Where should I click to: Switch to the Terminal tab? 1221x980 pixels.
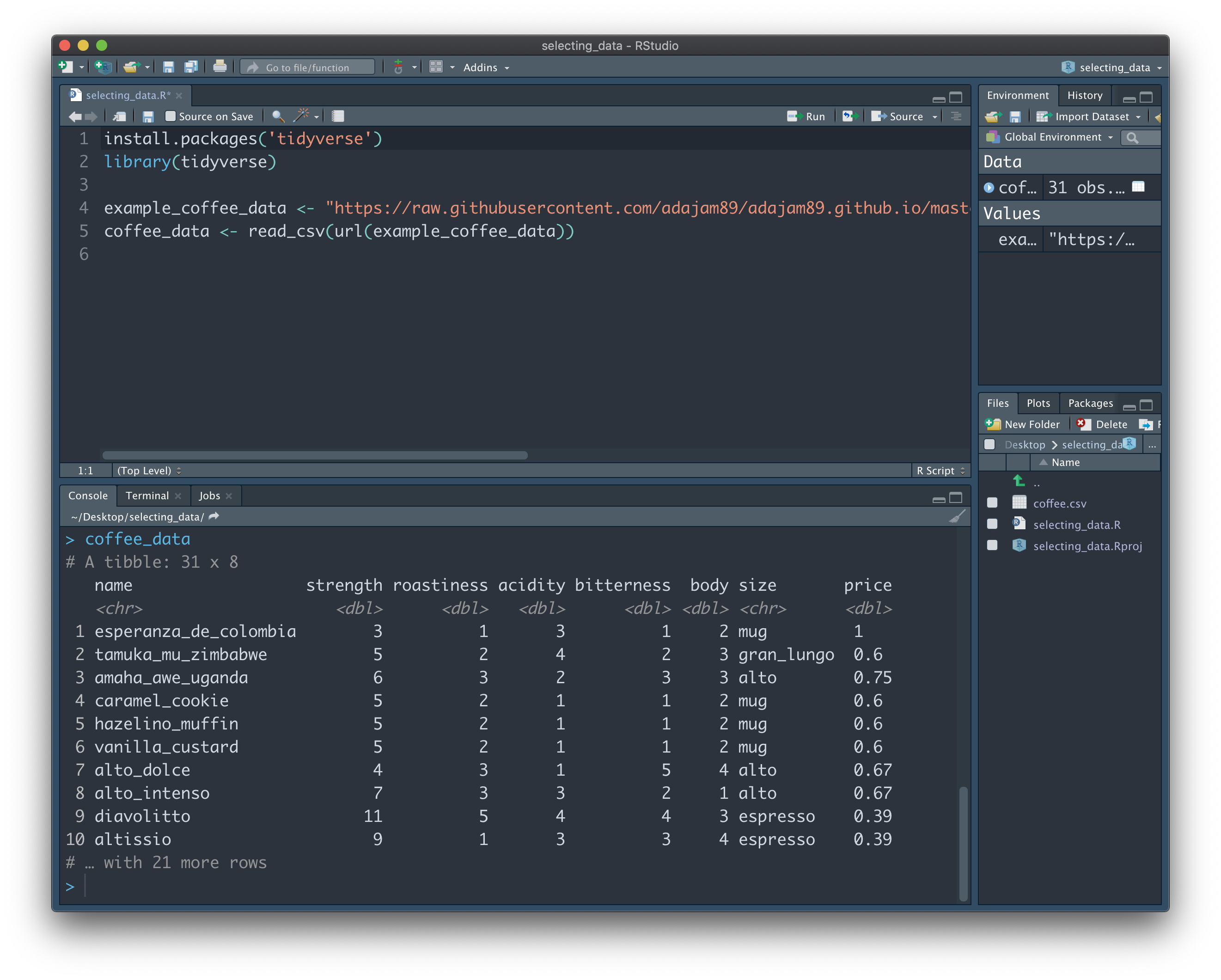(147, 496)
